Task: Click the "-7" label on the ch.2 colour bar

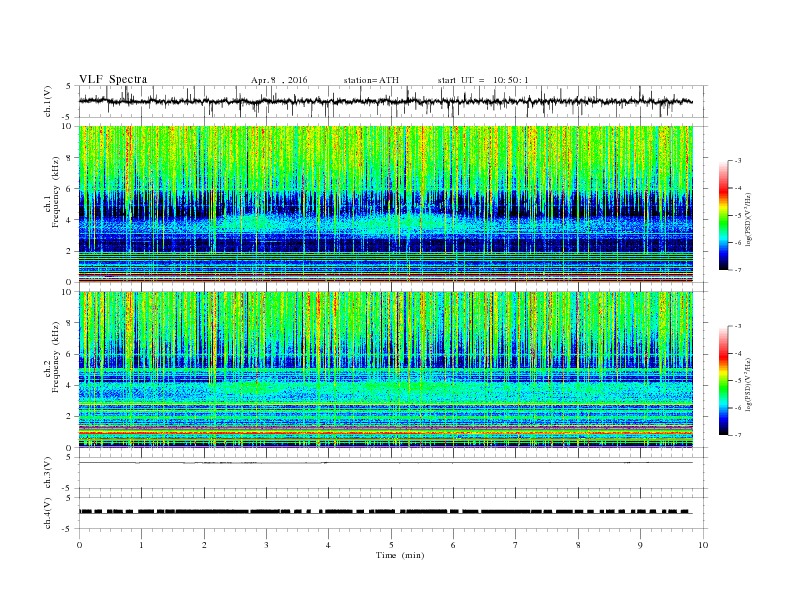Action: coord(737,435)
